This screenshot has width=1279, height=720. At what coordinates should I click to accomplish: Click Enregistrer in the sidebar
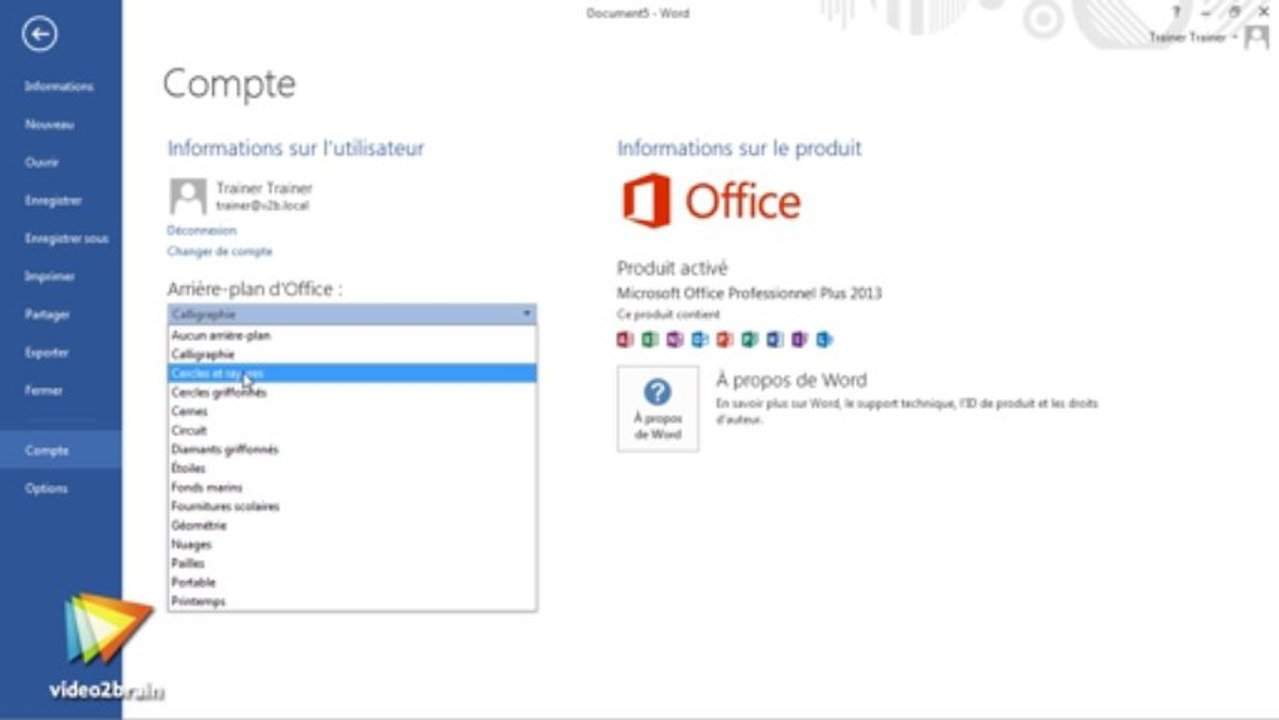pyautogui.click(x=60, y=201)
